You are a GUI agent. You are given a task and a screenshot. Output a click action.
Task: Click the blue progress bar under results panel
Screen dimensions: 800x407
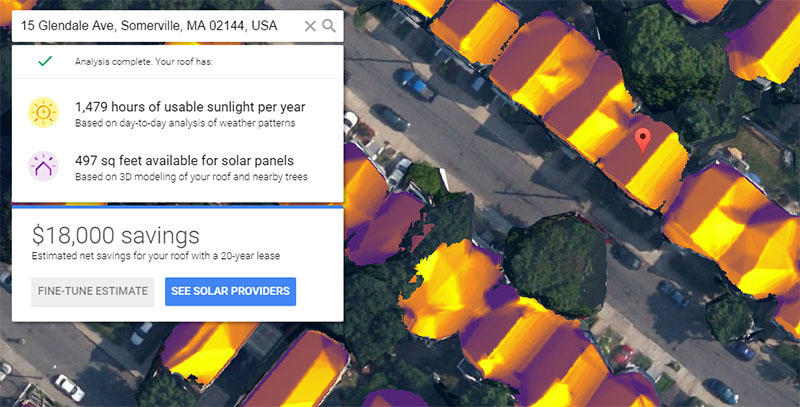point(177,208)
